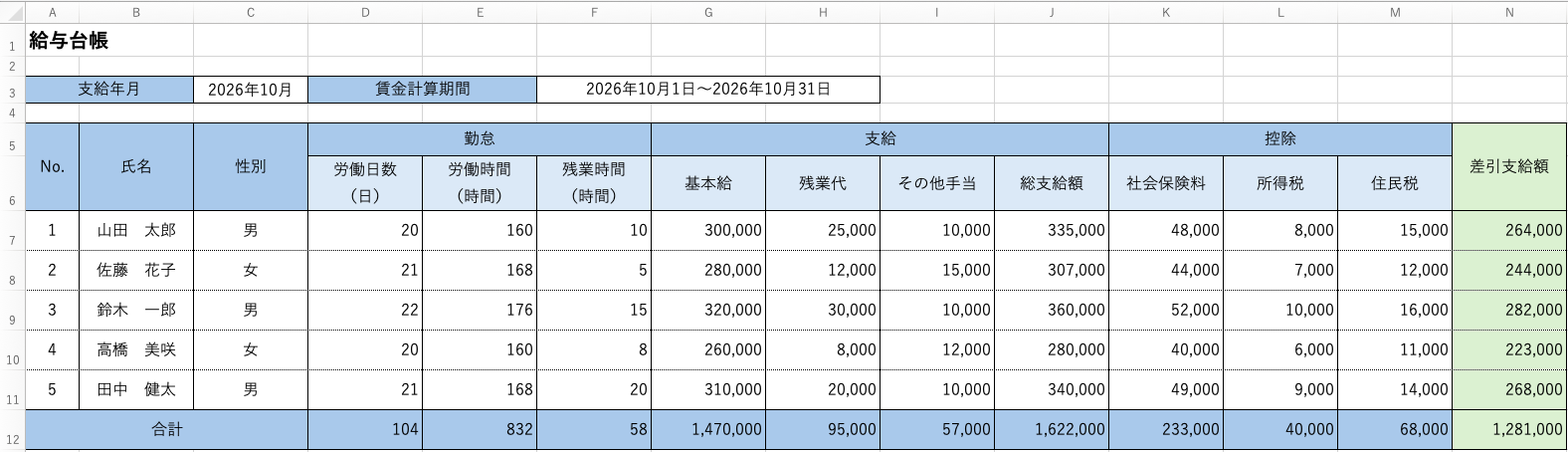Select 田中 健太's net pay 268,000
Screen dimensions: 1568x452
coord(1509,390)
